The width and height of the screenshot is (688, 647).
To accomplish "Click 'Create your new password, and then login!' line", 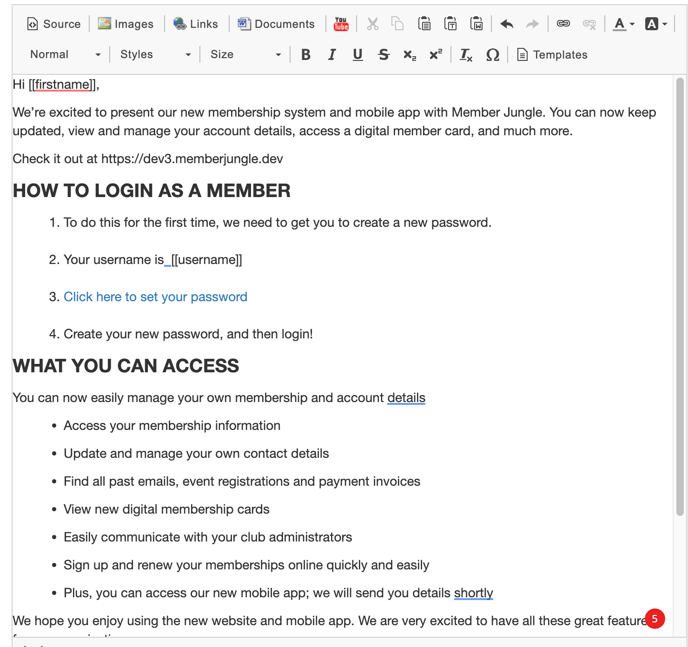I will 188,334.
